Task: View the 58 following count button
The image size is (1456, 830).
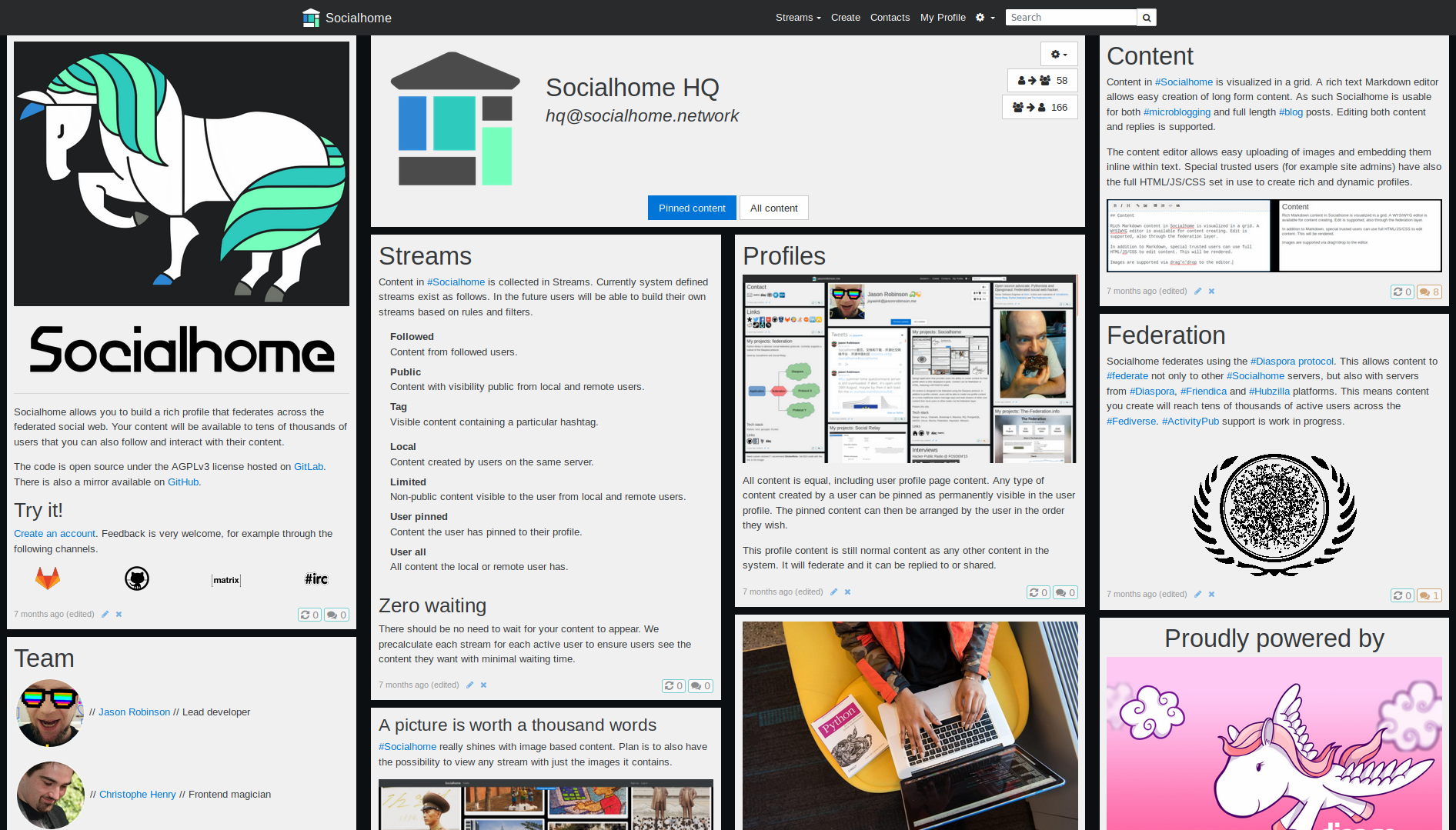Action: pyautogui.click(x=1042, y=80)
